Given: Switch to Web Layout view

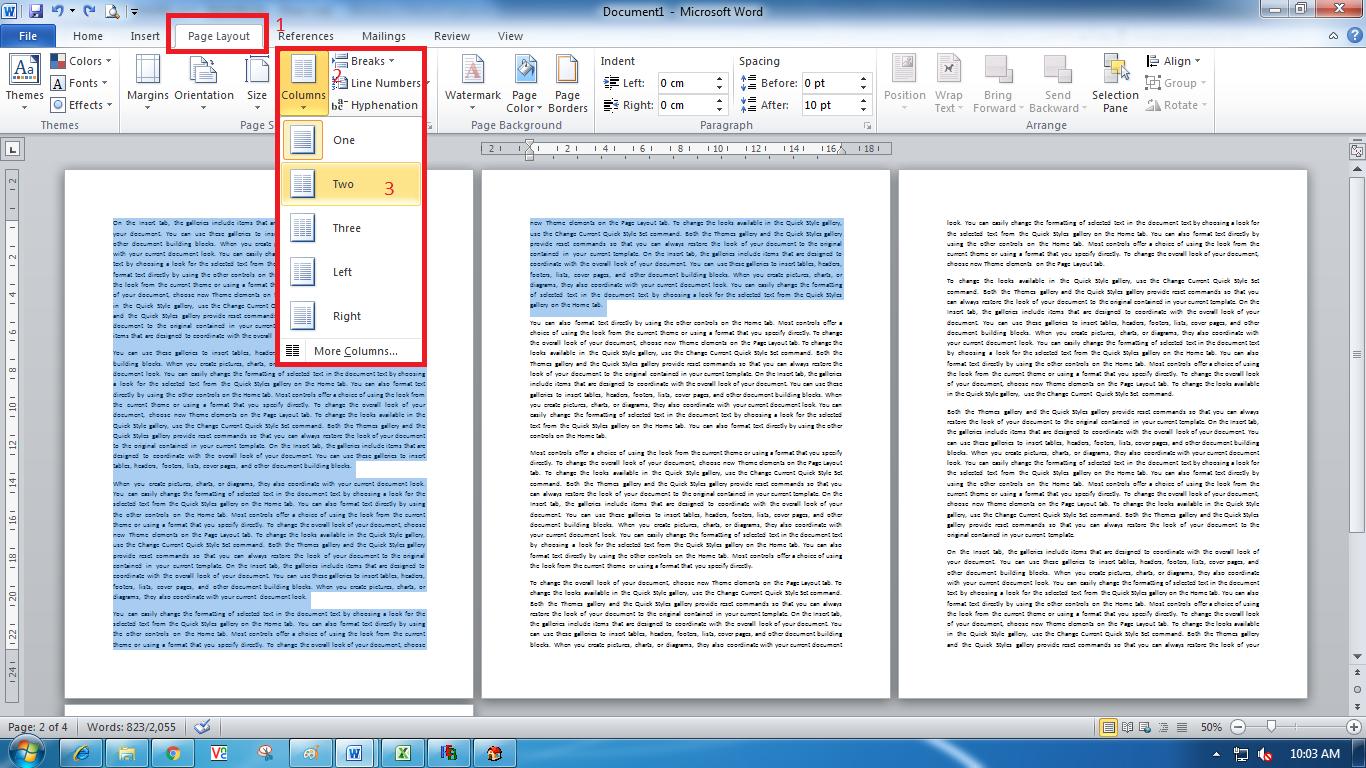Looking at the screenshot, I should coord(1147,727).
